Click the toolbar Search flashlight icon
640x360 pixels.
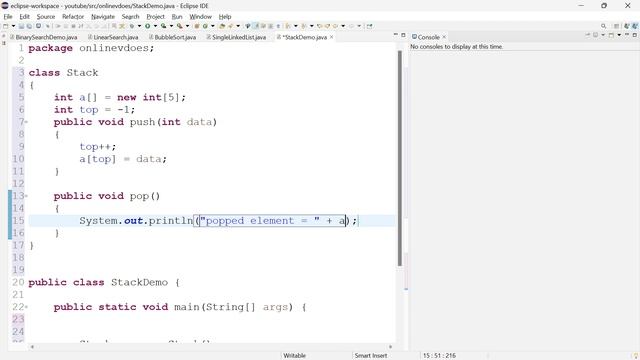pyautogui.click(x=230, y=26)
